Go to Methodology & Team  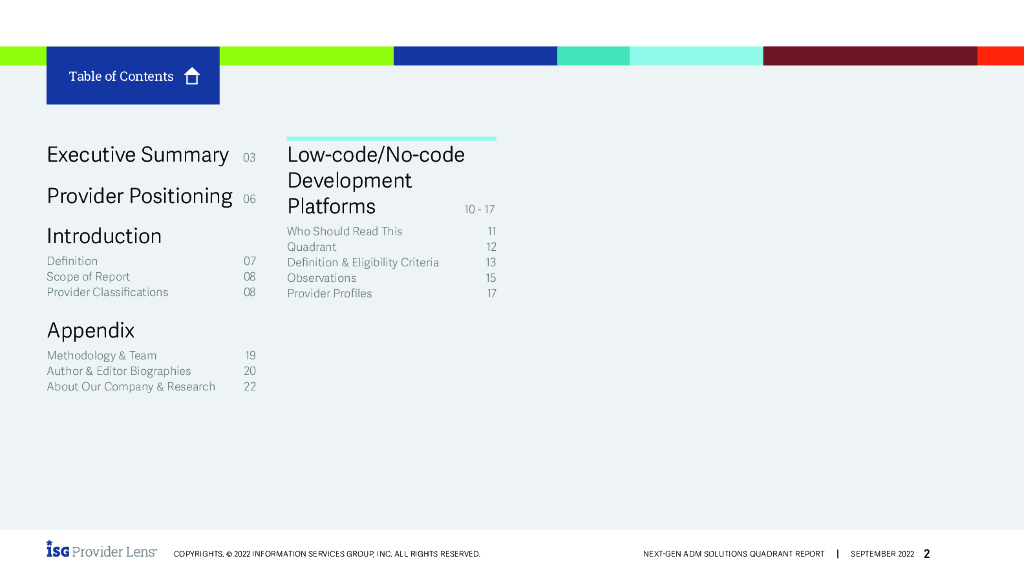coord(101,356)
